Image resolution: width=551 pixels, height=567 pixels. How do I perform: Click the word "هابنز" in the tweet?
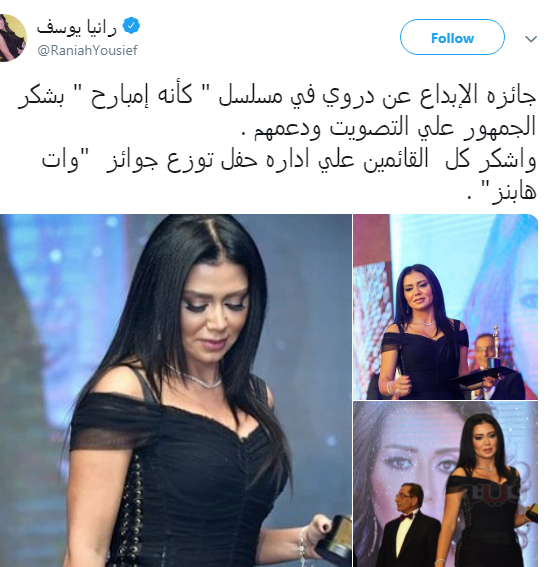pyautogui.click(x=513, y=192)
